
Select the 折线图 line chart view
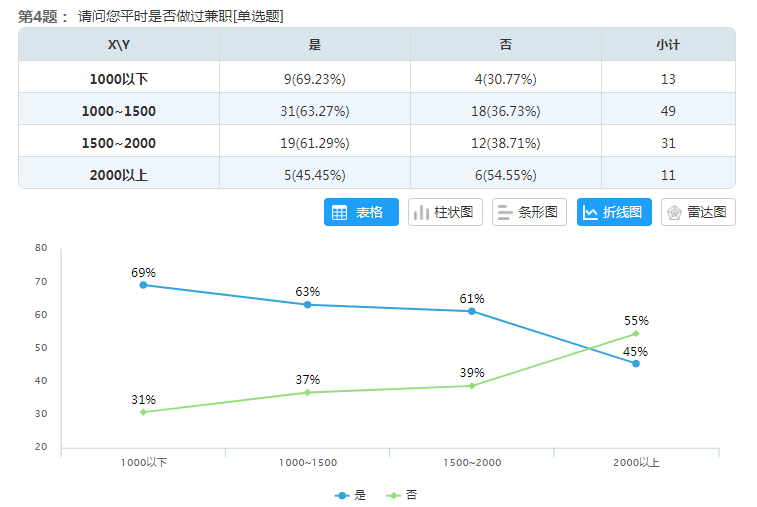pos(614,212)
